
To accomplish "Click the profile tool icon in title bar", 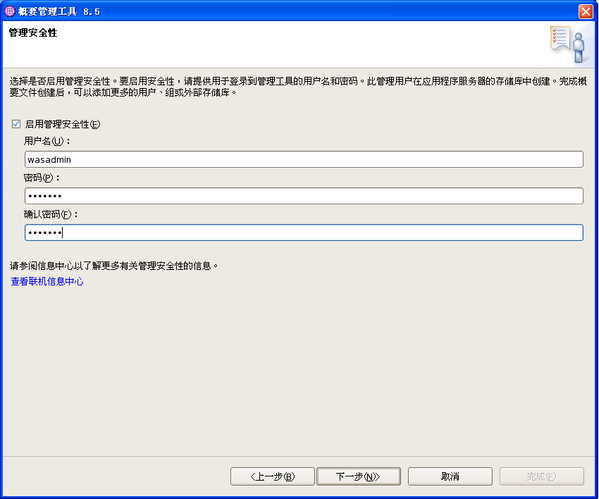I will point(10,11).
